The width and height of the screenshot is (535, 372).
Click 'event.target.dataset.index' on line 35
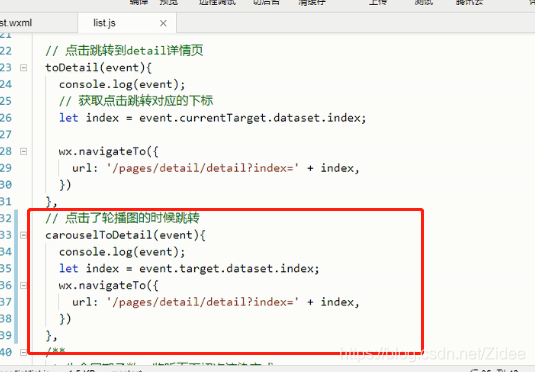226,268
